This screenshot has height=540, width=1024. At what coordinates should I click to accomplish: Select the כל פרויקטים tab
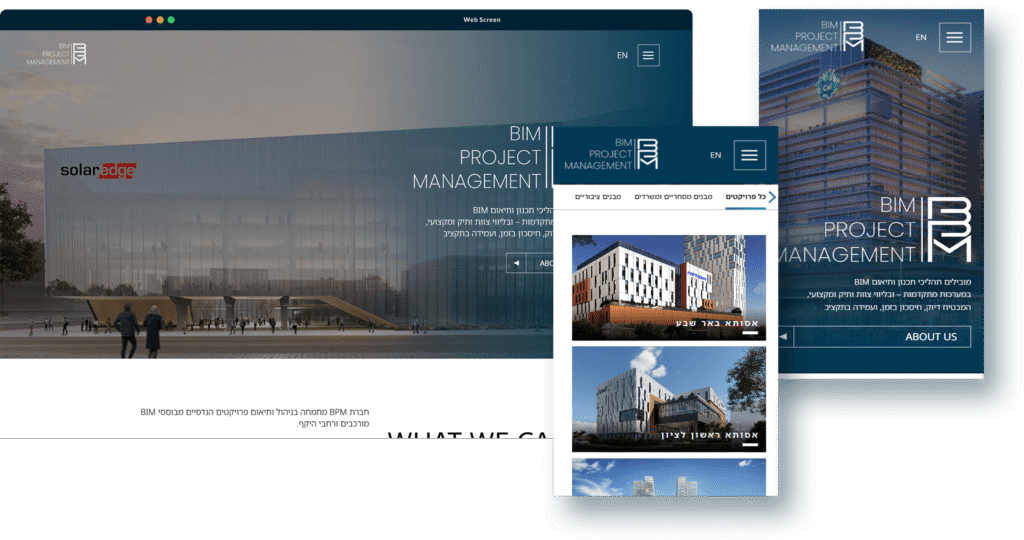(745, 197)
